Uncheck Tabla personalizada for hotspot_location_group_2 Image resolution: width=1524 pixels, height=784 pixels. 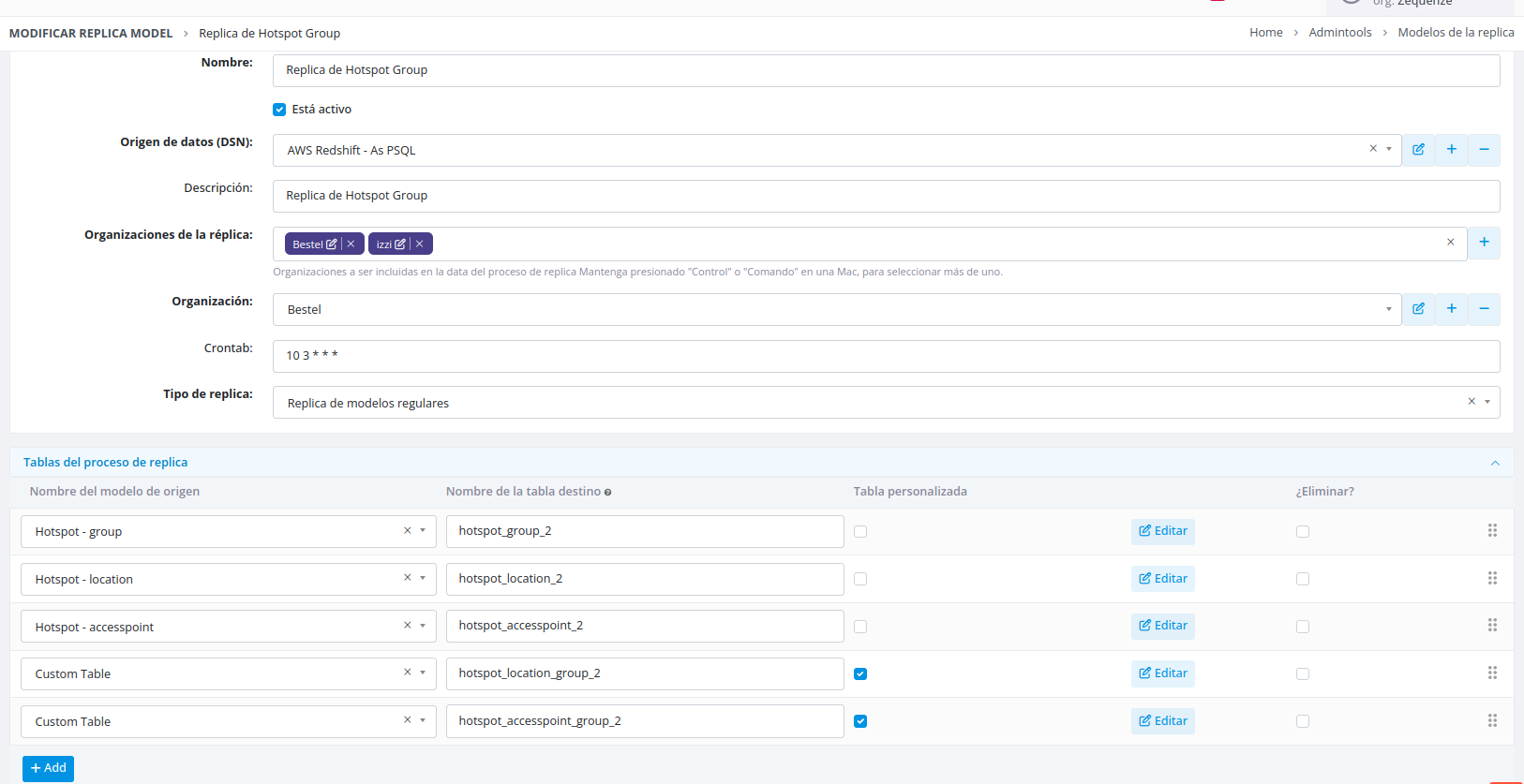tap(860, 674)
